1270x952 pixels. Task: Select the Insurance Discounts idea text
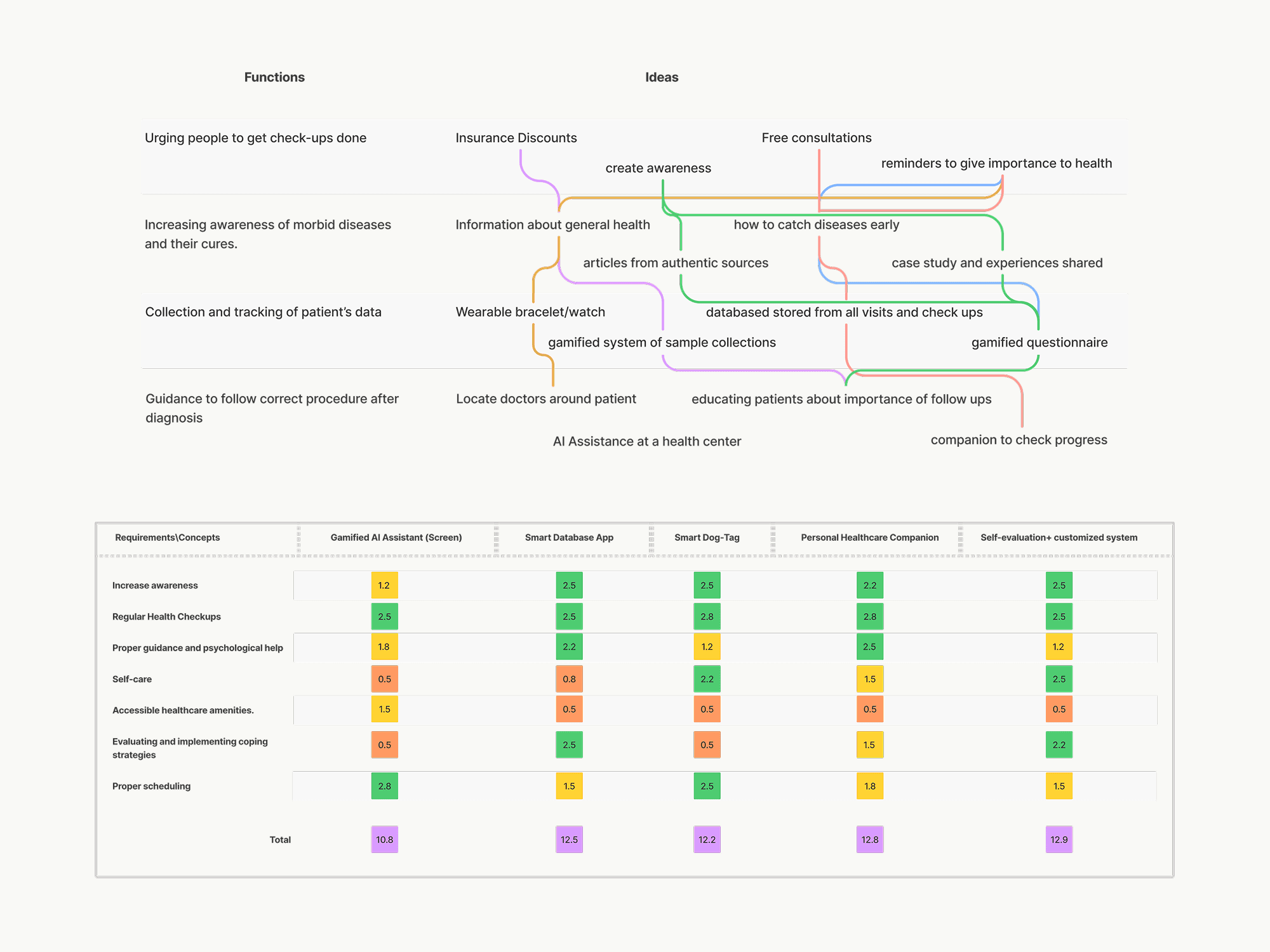[516, 138]
